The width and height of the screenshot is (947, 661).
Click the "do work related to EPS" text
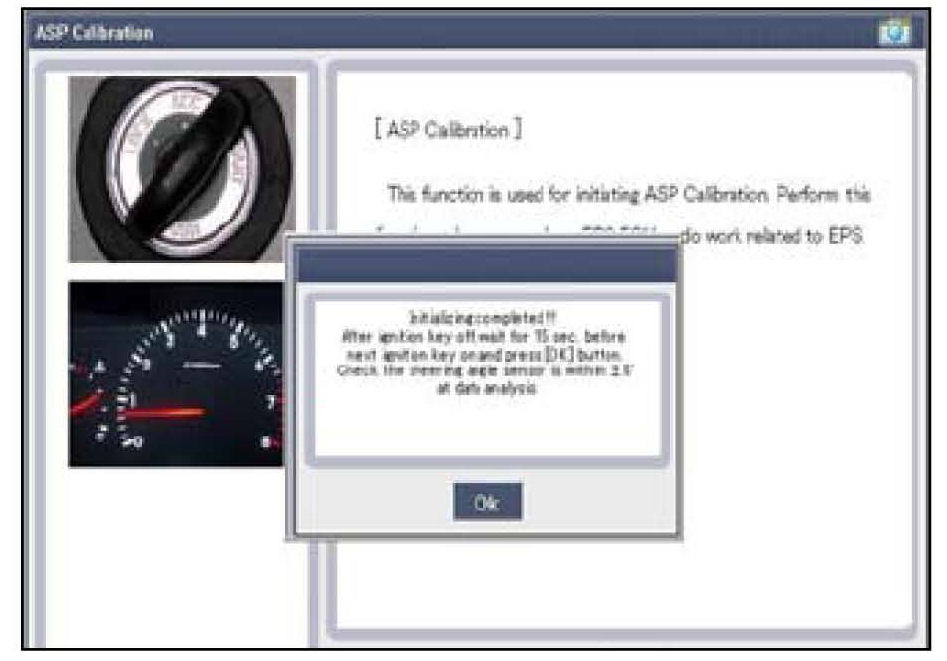point(780,239)
